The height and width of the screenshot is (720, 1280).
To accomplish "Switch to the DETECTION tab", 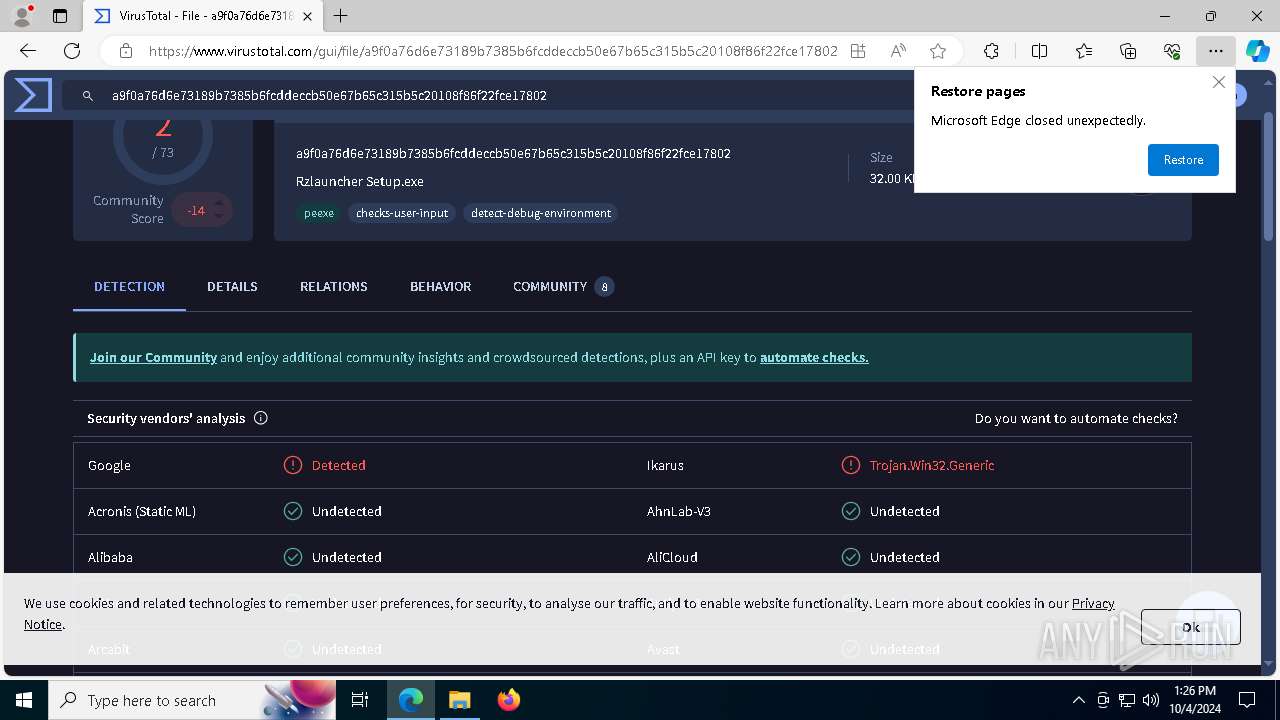I will click(x=129, y=286).
